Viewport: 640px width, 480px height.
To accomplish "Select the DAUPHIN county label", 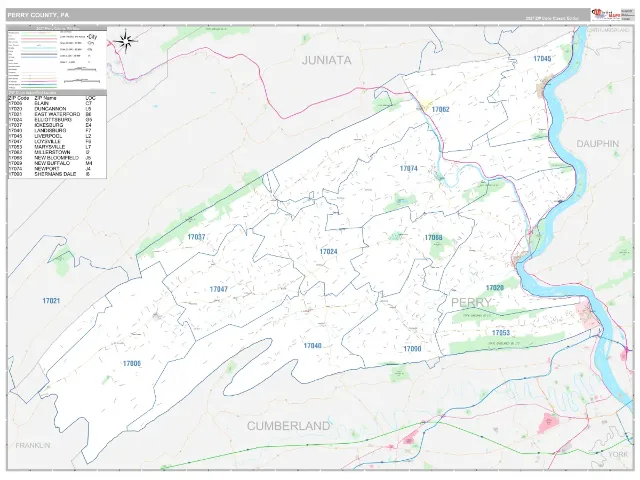I will tap(598, 144).
